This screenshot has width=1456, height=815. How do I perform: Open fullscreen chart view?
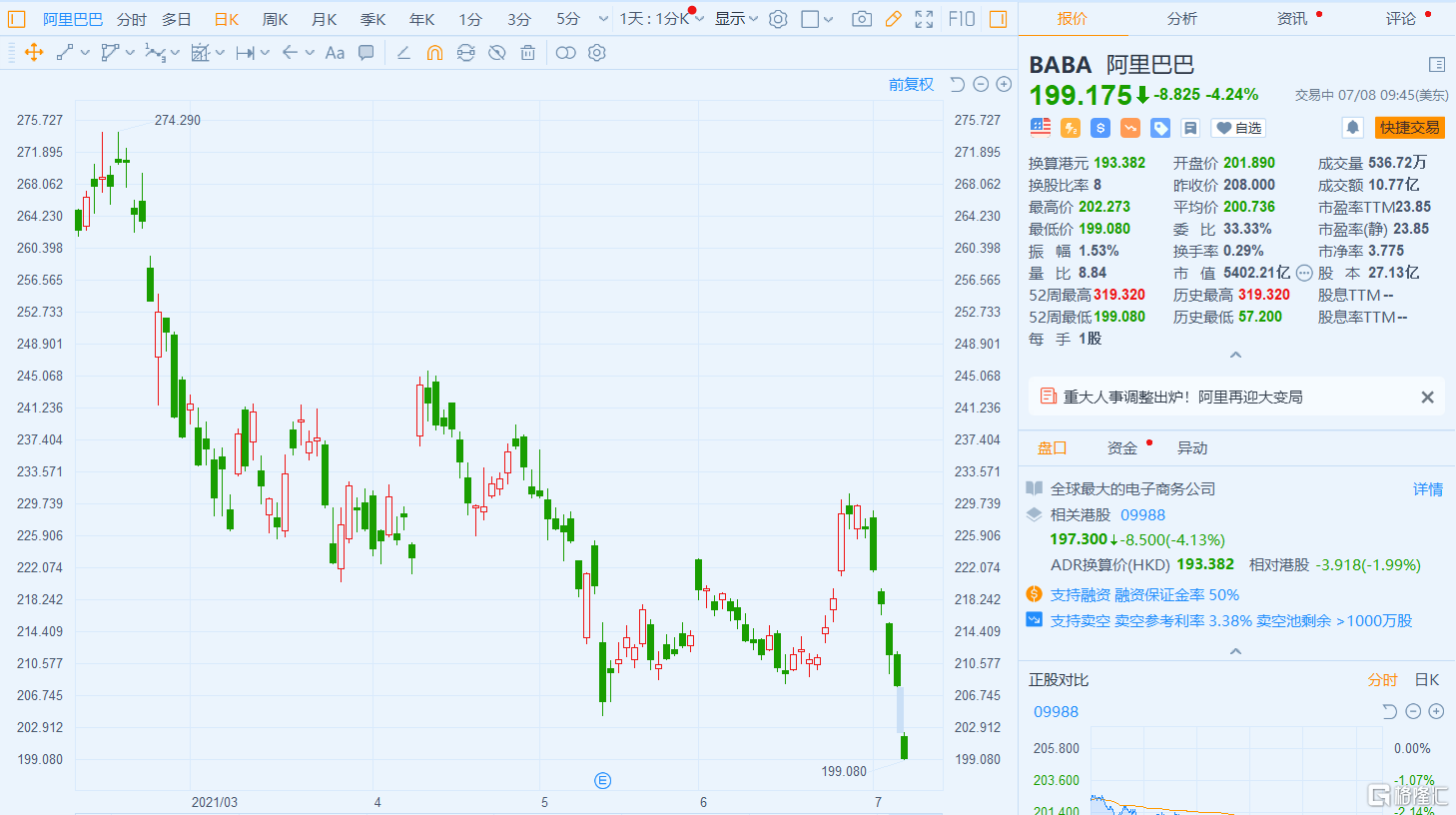pos(925,19)
